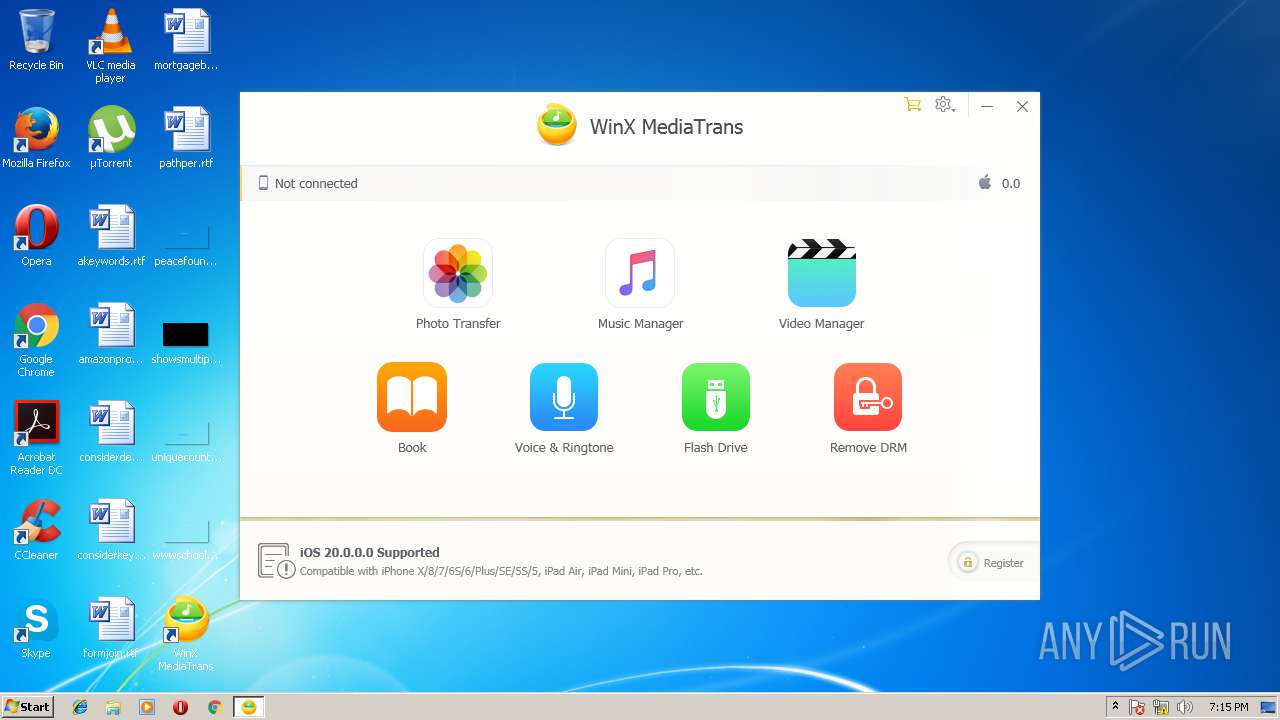Select the µTorrent desktop shortcut
The image size is (1280, 720).
click(x=111, y=138)
